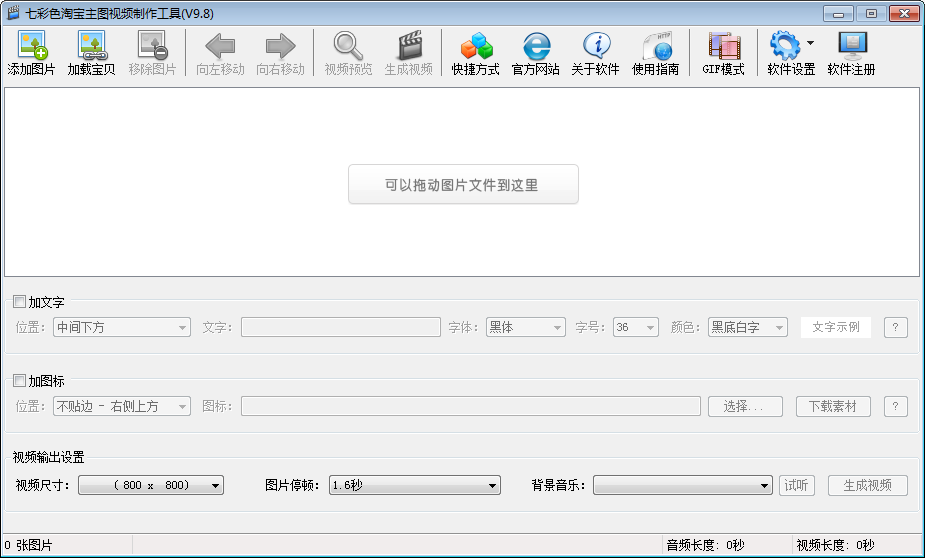Show the 关于软件 about info icon

pos(596,53)
